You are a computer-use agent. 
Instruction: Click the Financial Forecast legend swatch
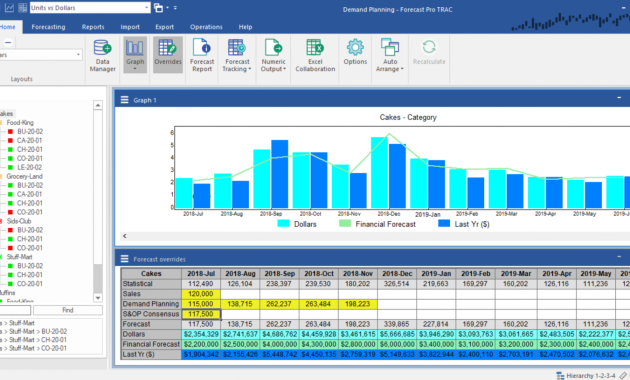(345, 223)
